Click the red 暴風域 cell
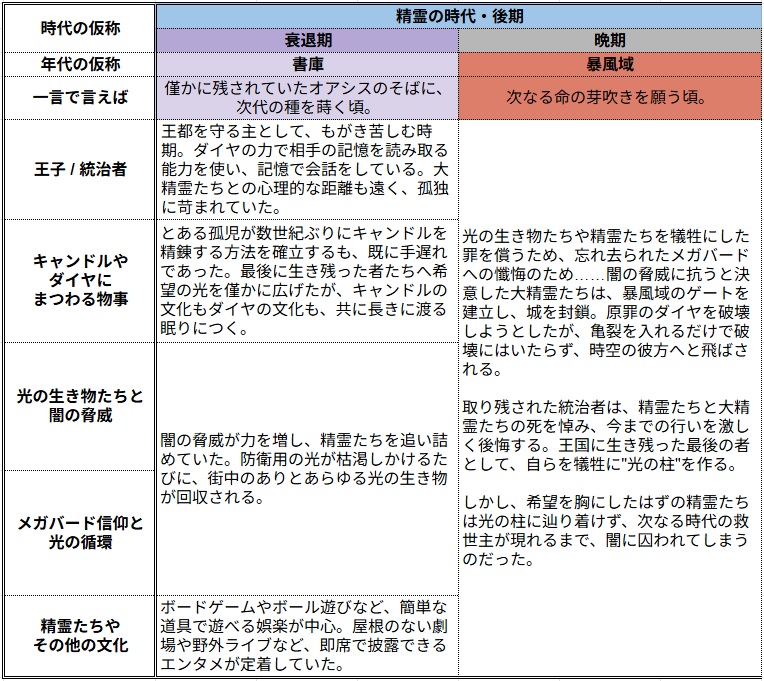This screenshot has height=681, width=764. coord(609,64)
